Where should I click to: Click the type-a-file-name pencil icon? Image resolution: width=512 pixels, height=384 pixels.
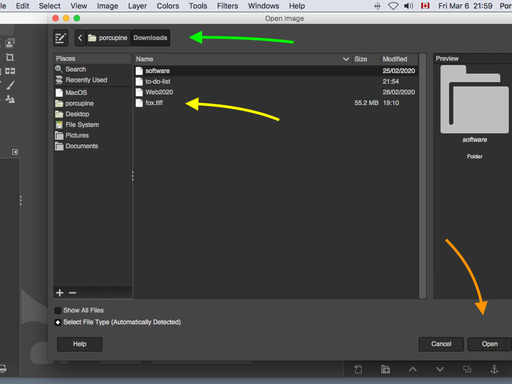tap(61, 38)
